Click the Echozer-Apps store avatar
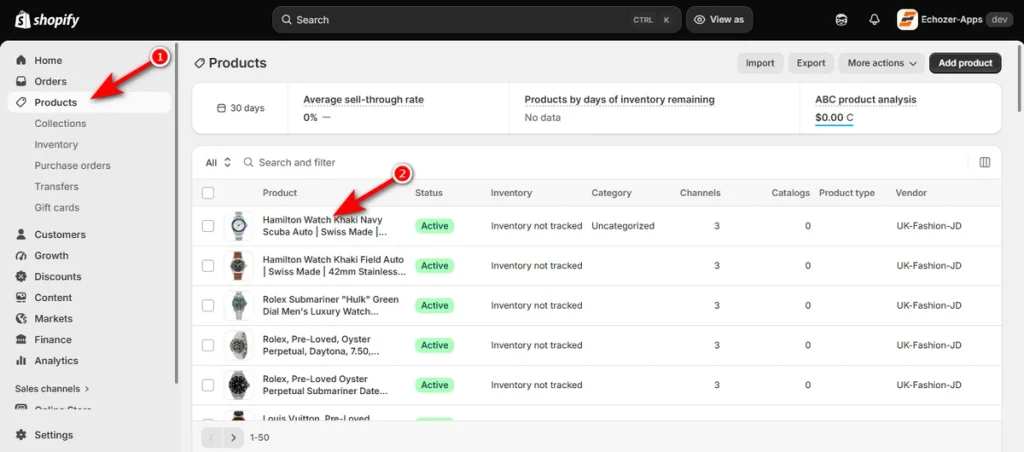The image size is (1024, 452). click(907, 20)
